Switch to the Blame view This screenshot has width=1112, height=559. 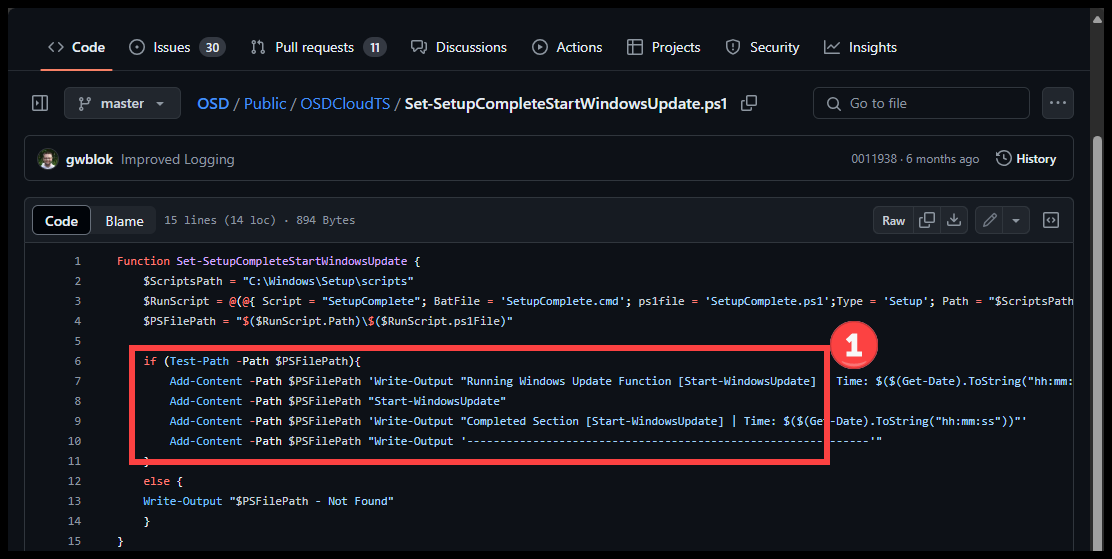tap(124, 221)
